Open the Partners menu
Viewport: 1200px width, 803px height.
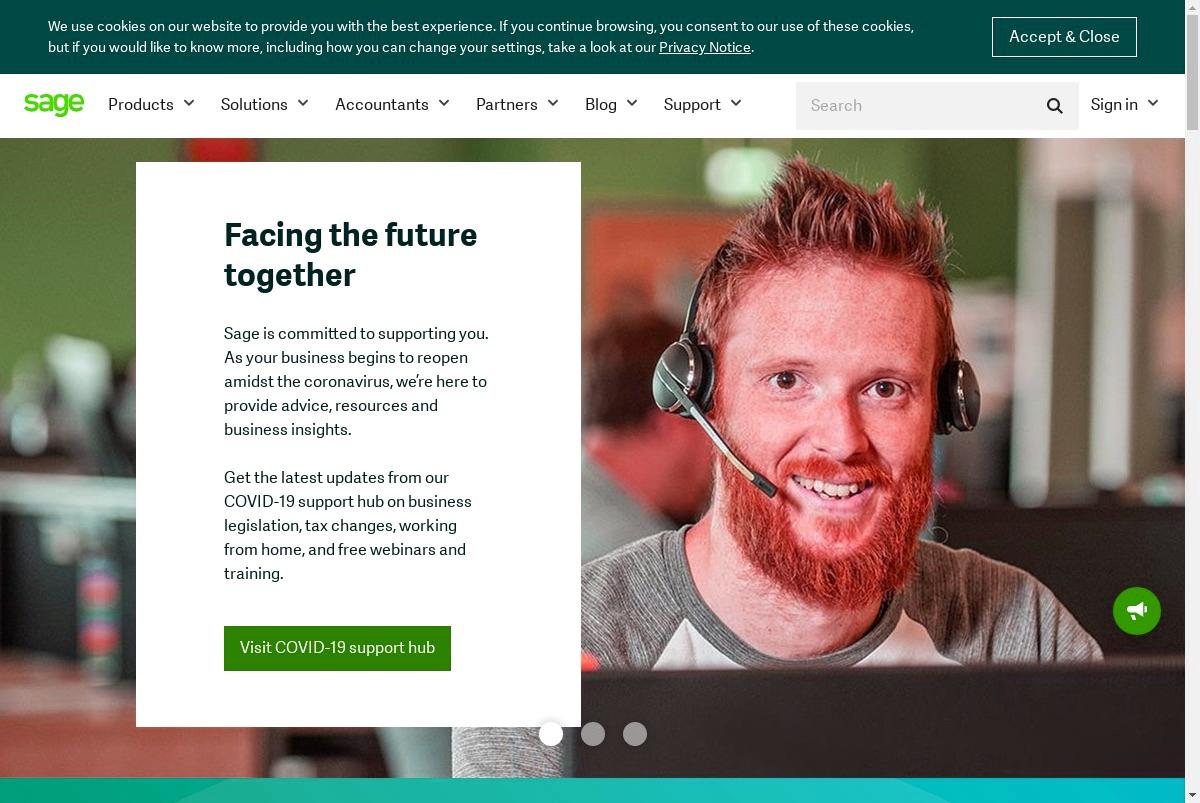click(x=517, y=104)
